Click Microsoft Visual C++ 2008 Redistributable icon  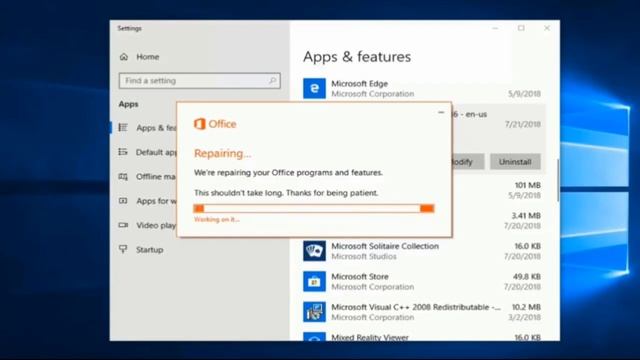[314, 312]
